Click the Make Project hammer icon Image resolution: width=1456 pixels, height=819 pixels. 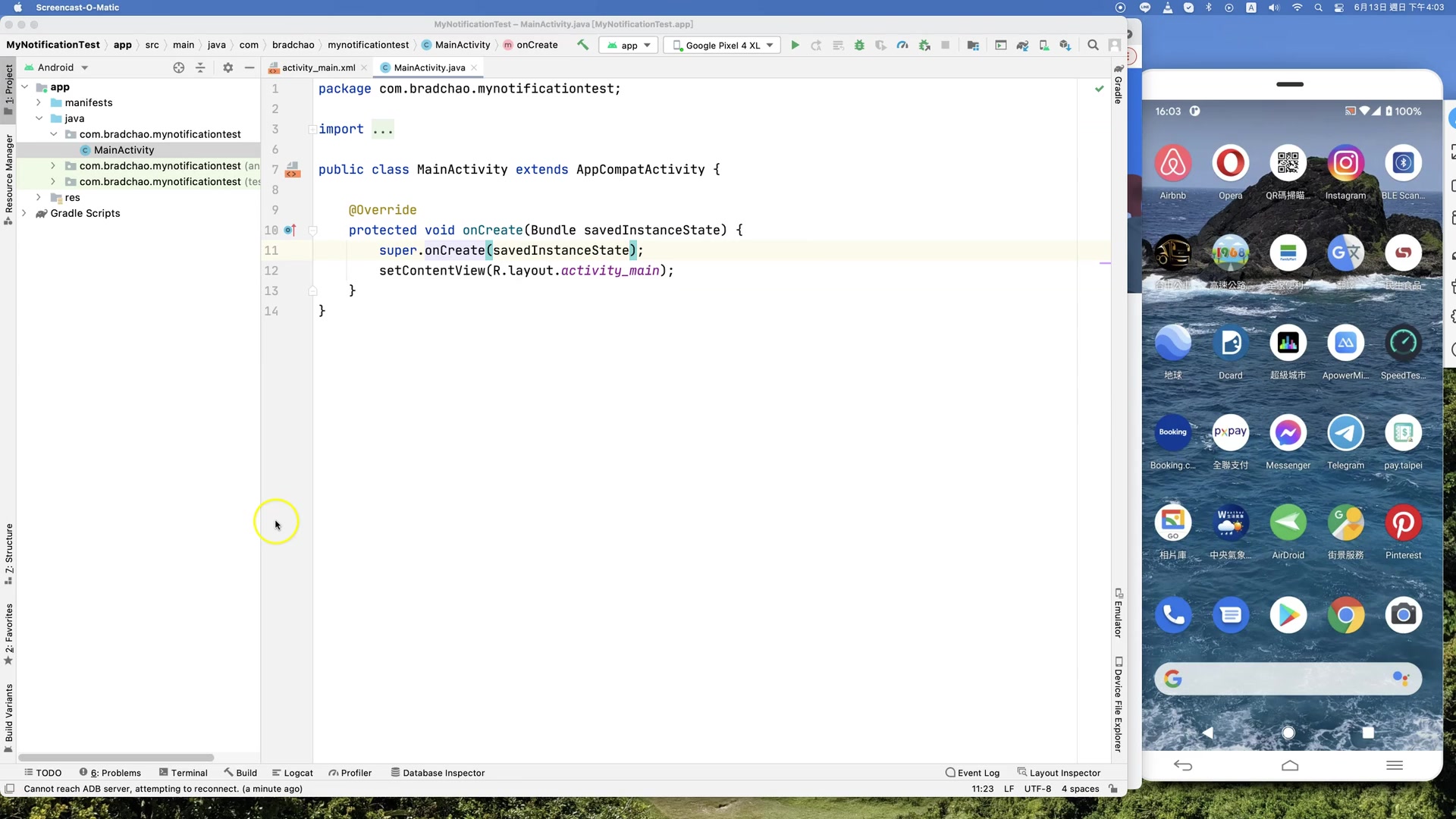point(582,45)
